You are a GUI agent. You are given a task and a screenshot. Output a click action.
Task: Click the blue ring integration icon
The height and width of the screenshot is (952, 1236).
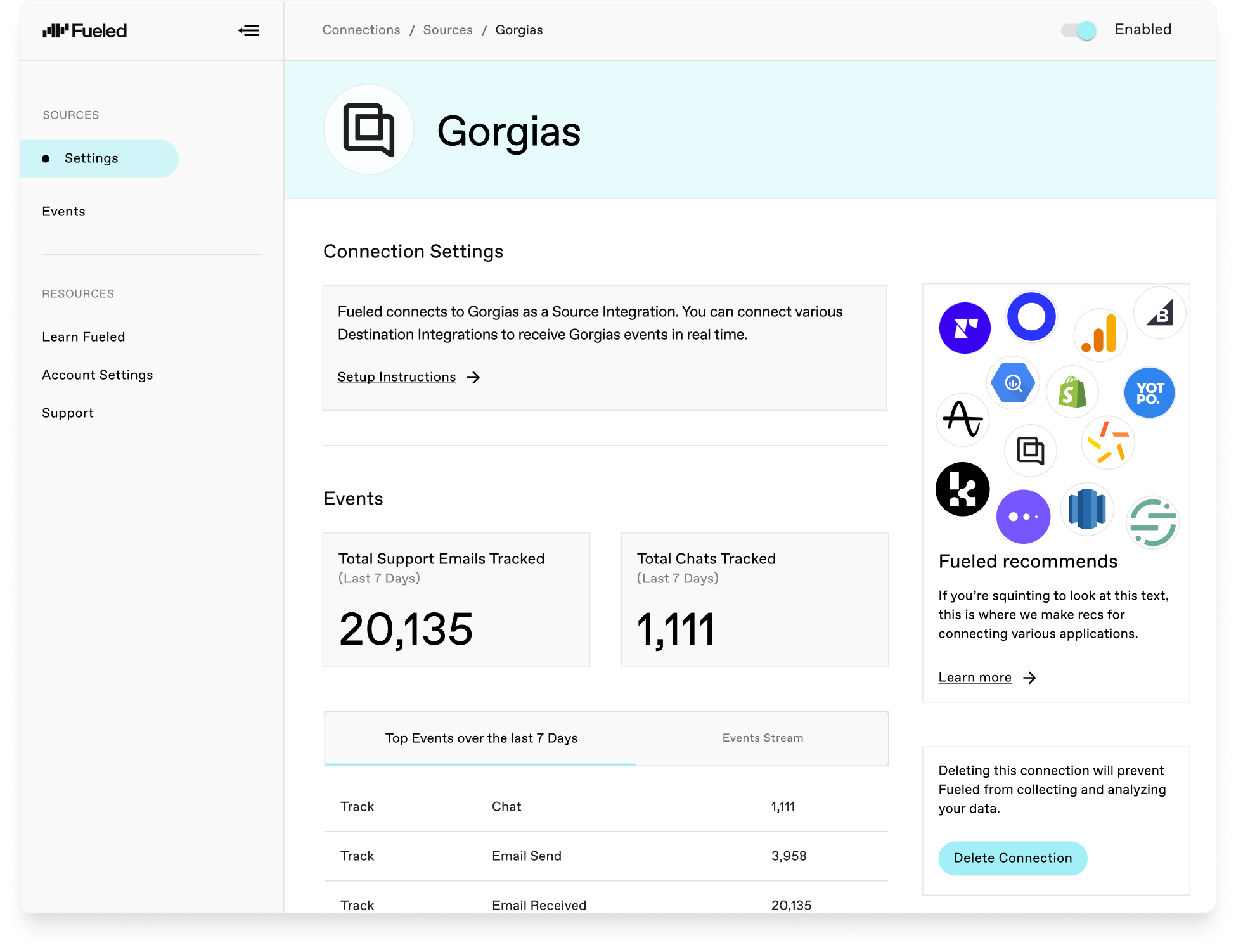click(x=1031, y=316)
